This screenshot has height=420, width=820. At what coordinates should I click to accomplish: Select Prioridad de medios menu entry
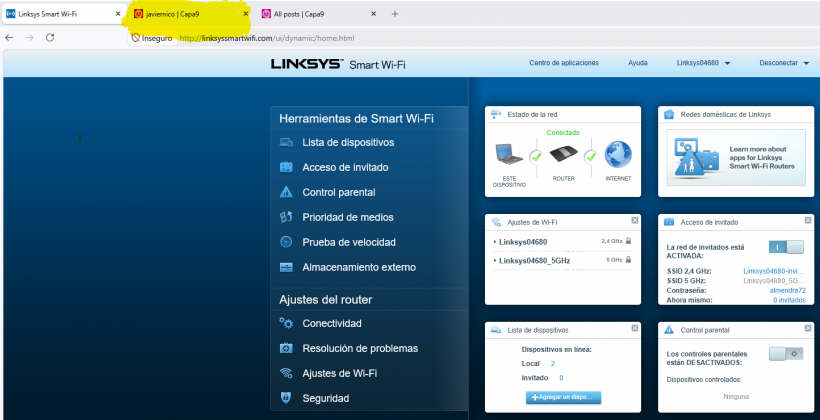coord(348,217)
